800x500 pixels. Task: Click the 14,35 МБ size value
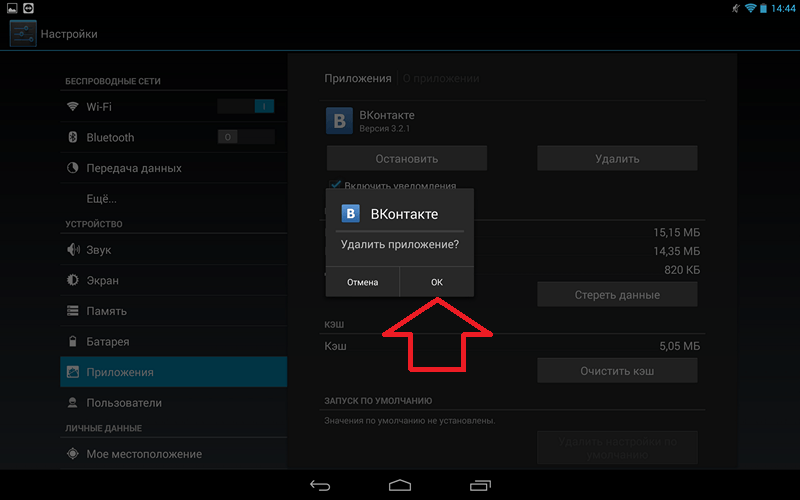[x=677, y=251]
